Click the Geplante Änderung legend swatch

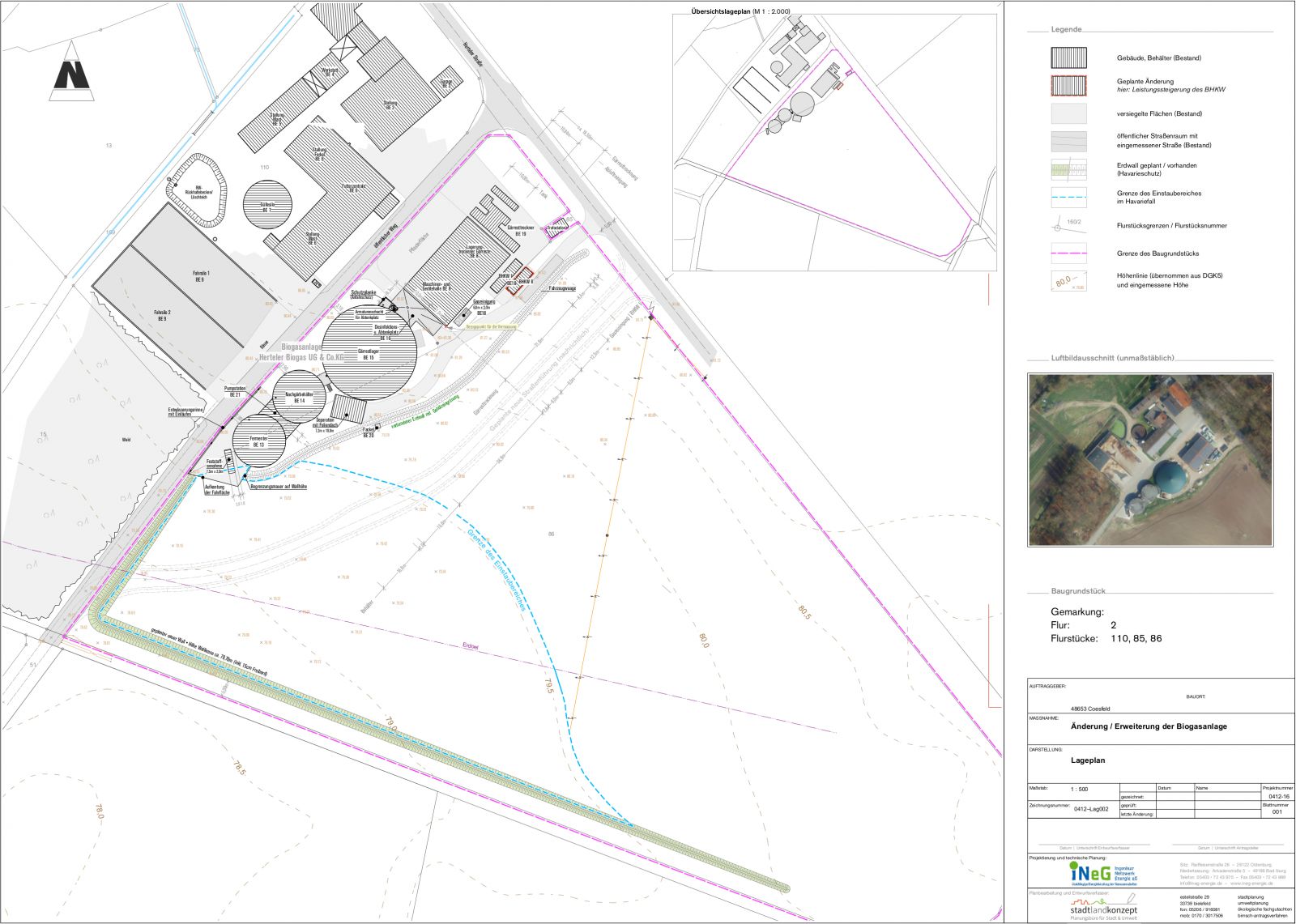(x=1068, y=85)
